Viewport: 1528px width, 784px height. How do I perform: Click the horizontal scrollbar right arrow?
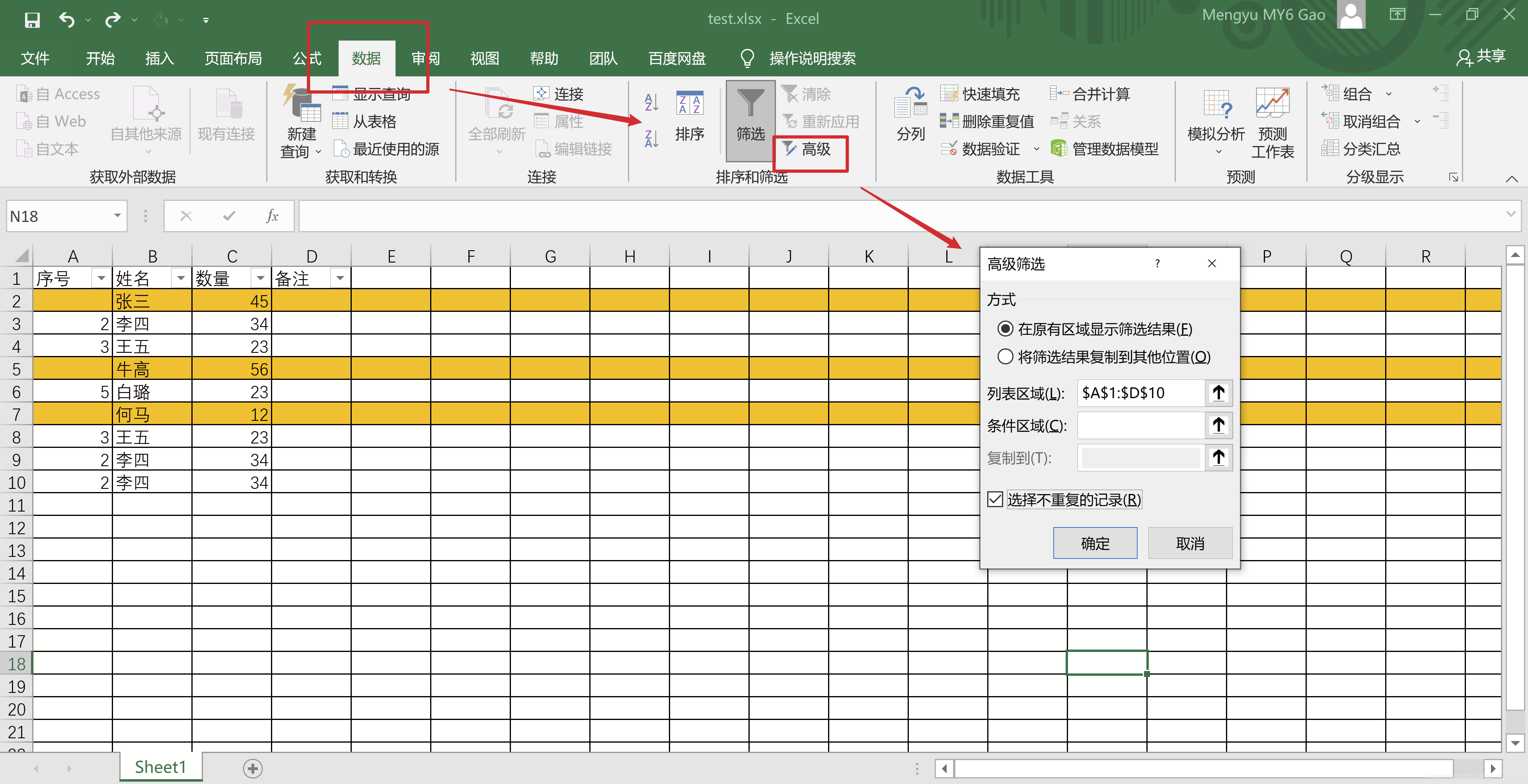pyautogui.click(x=1493, y=768)
